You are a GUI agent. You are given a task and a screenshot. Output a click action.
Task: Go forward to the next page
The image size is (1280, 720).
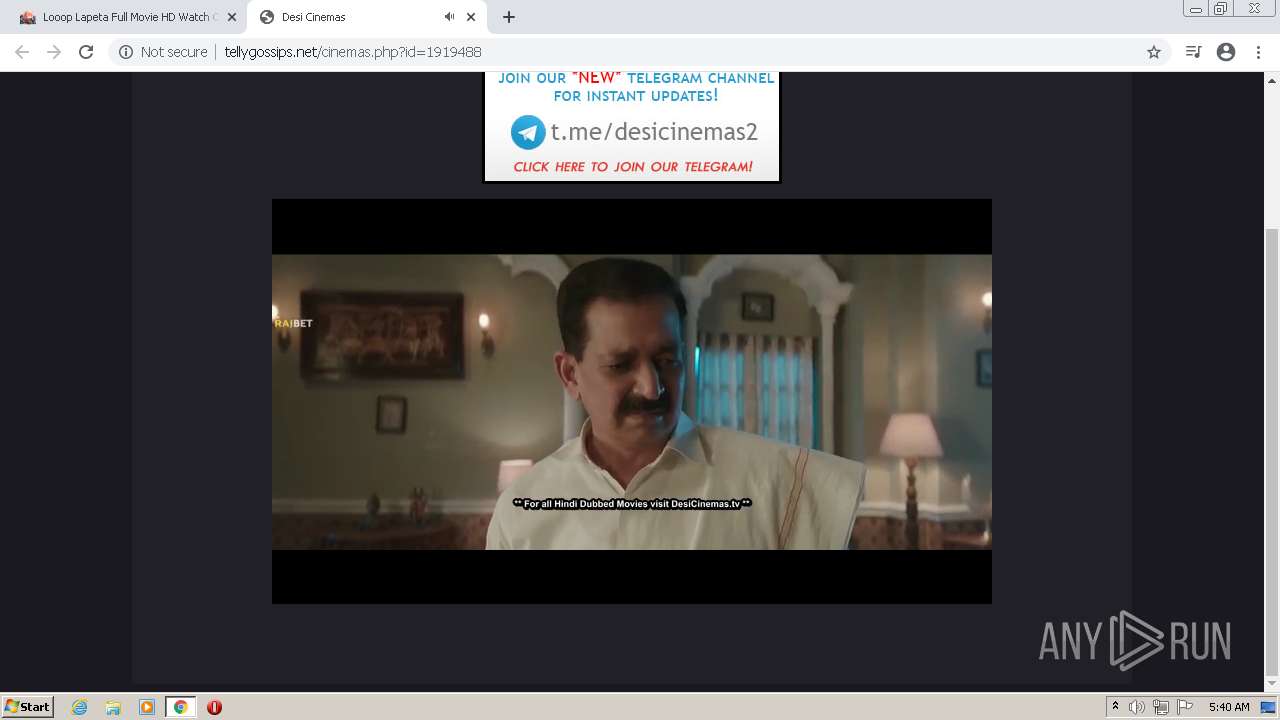[54, 52]
